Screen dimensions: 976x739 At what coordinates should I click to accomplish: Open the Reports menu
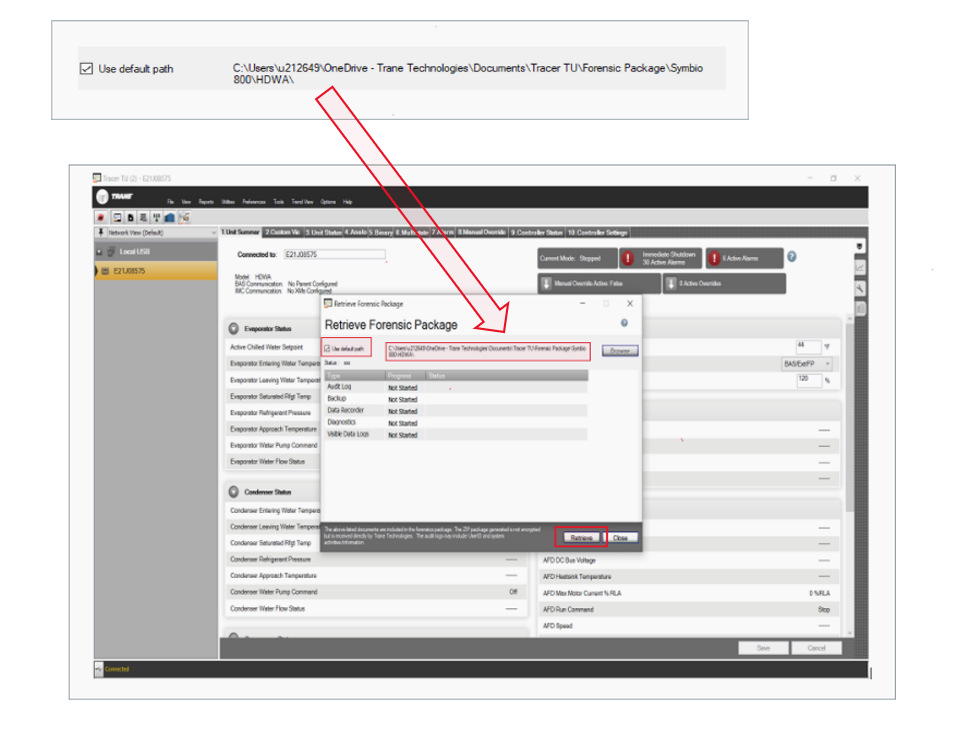pyautogui.click(x=206, y=202)
